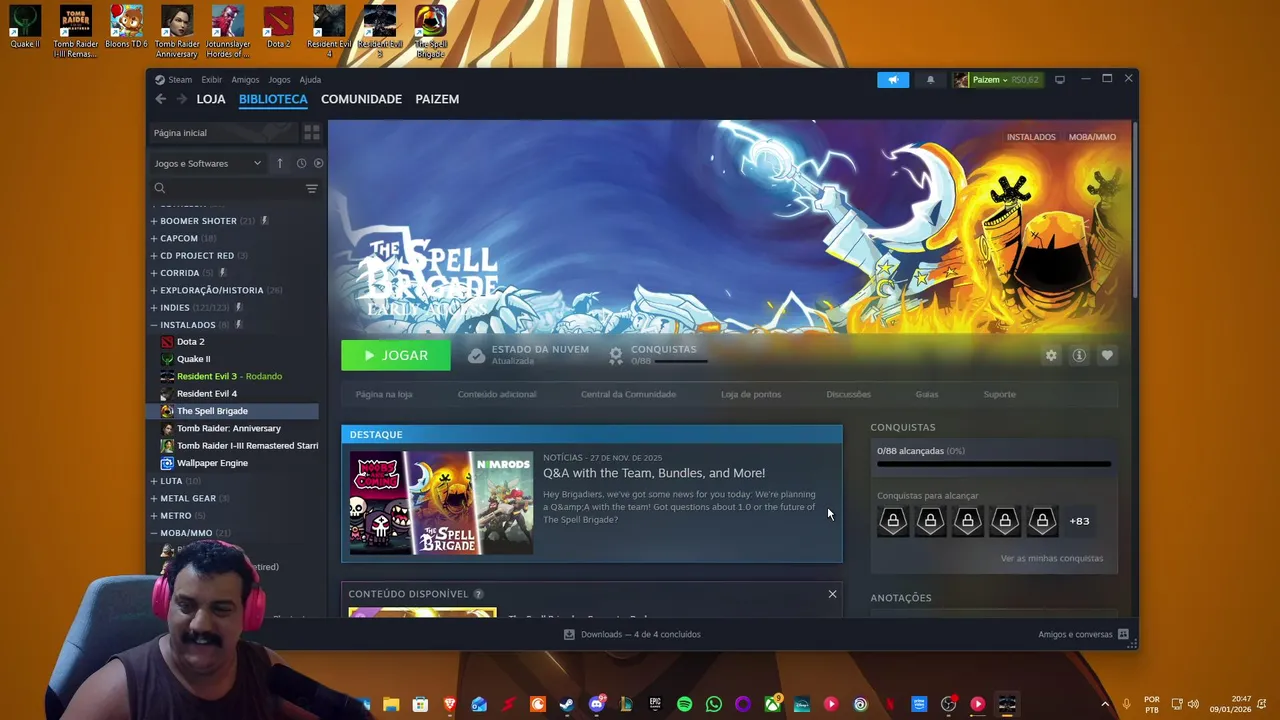The height and width of the screenshot is (720, 1280).
Task: Expand METAL GEAR collection
Action: click(x=153, y=498)
